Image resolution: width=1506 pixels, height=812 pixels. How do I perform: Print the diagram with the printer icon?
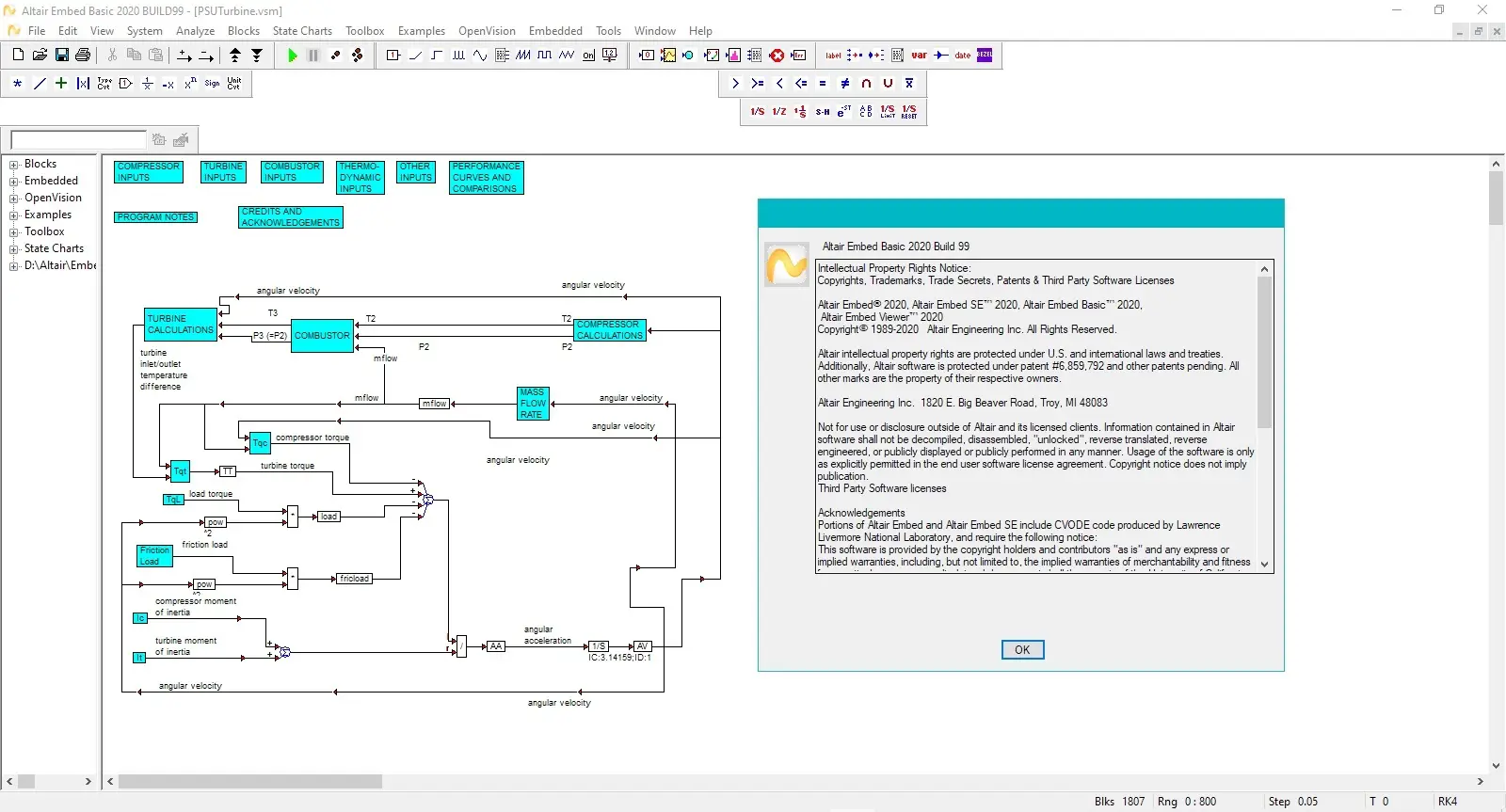coord(83,56)
